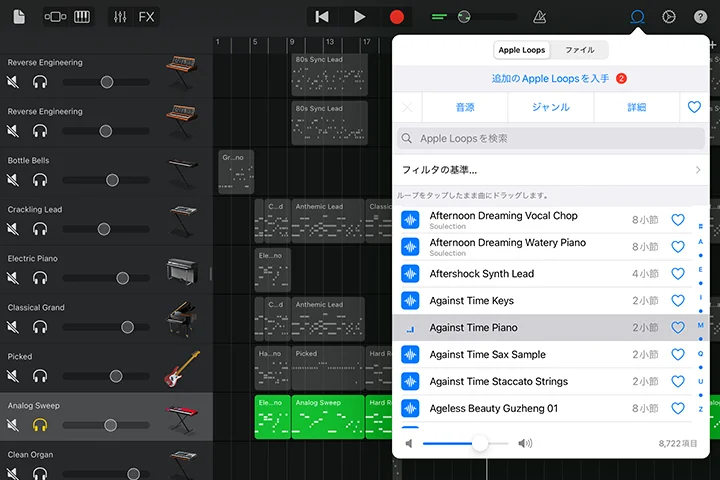Start playback with Play button

tap(360, 17)
